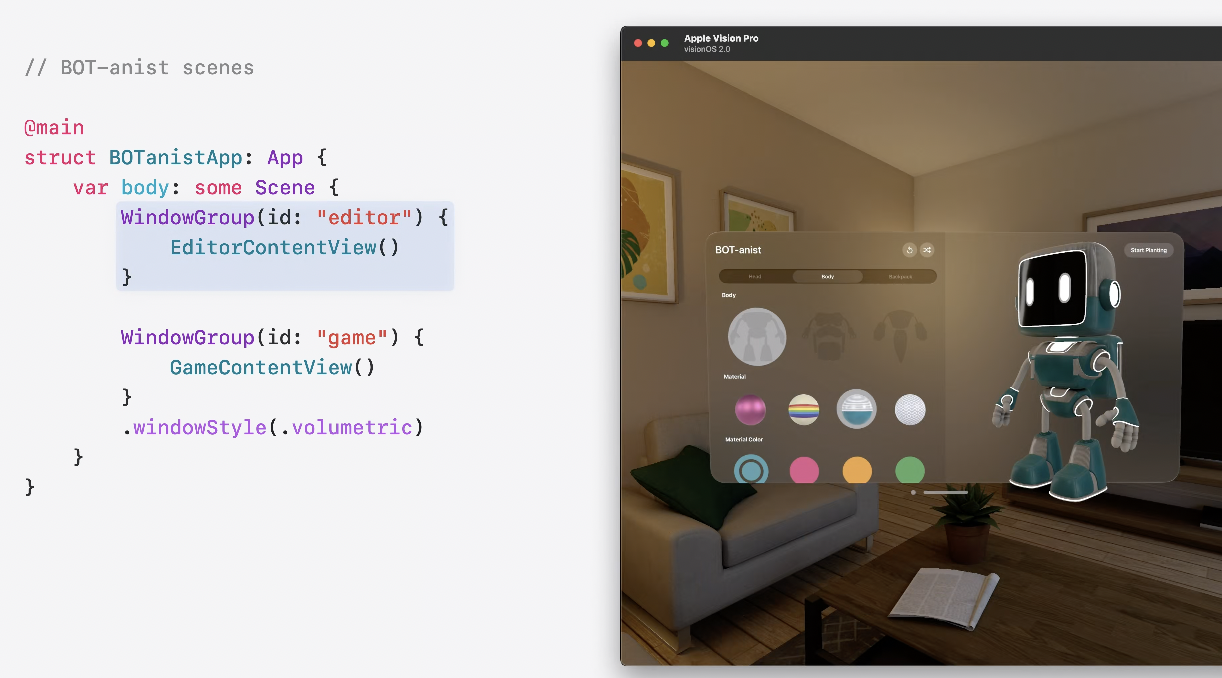The image size is (1222, 678).
Task: Pick the green material color swatch
Action: pyautogui.click(x=910, y=470)
